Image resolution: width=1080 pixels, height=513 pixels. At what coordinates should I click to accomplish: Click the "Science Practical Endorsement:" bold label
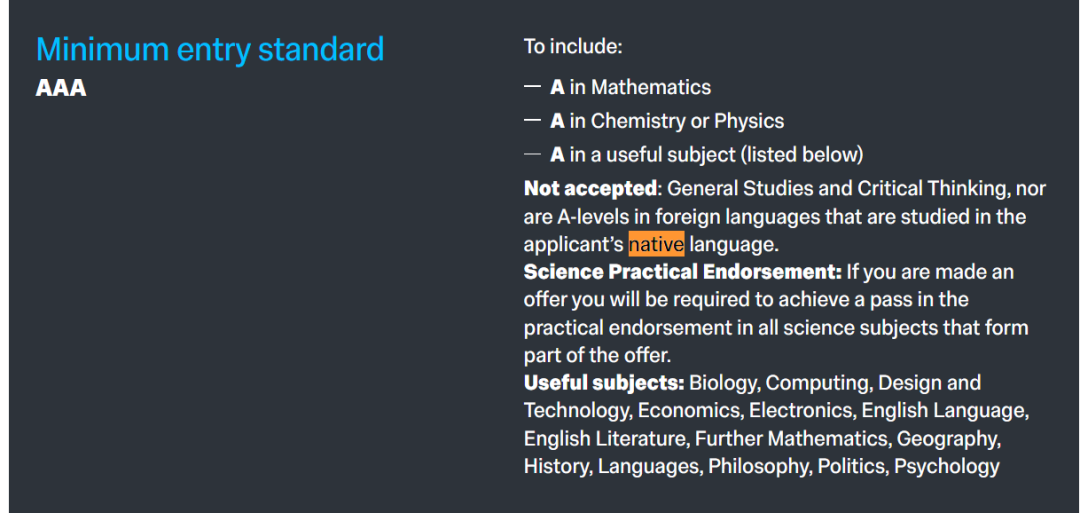click(x=682, y=272)
